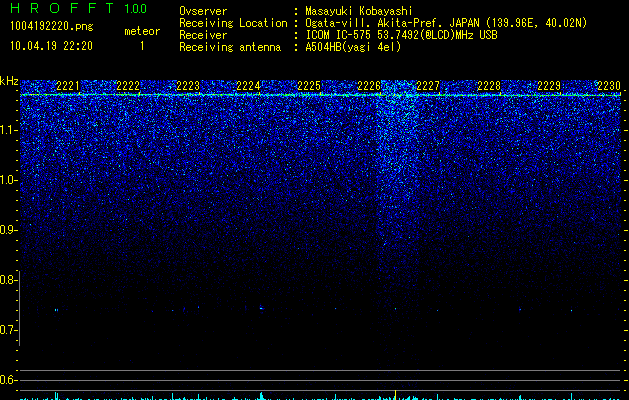Screen dimensions: 629x400
Task: Click the 0.7 kHz axis label
Action: pos(8,330)
